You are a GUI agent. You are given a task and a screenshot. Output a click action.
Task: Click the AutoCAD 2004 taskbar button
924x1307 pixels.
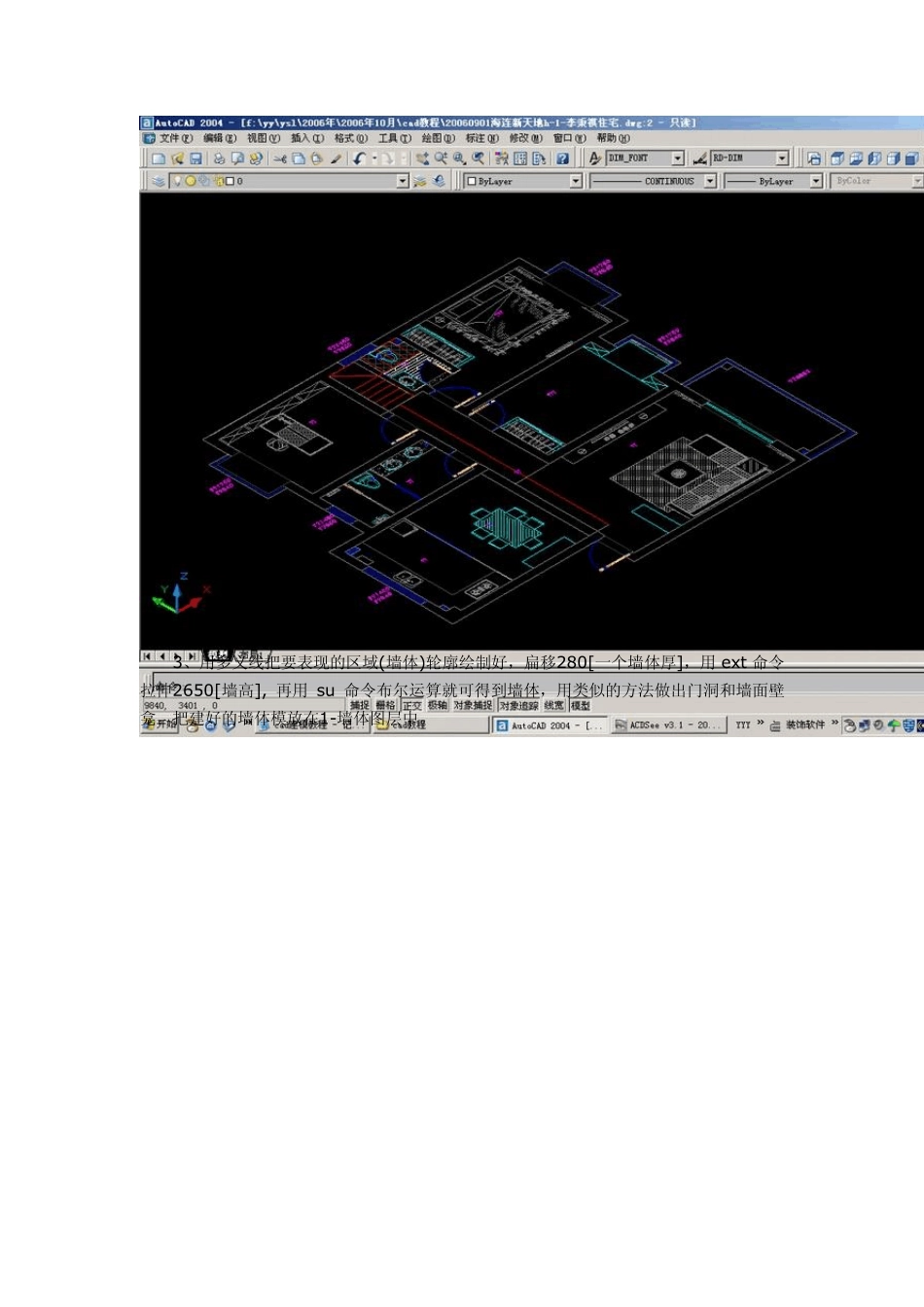click(x=551, y=725)
